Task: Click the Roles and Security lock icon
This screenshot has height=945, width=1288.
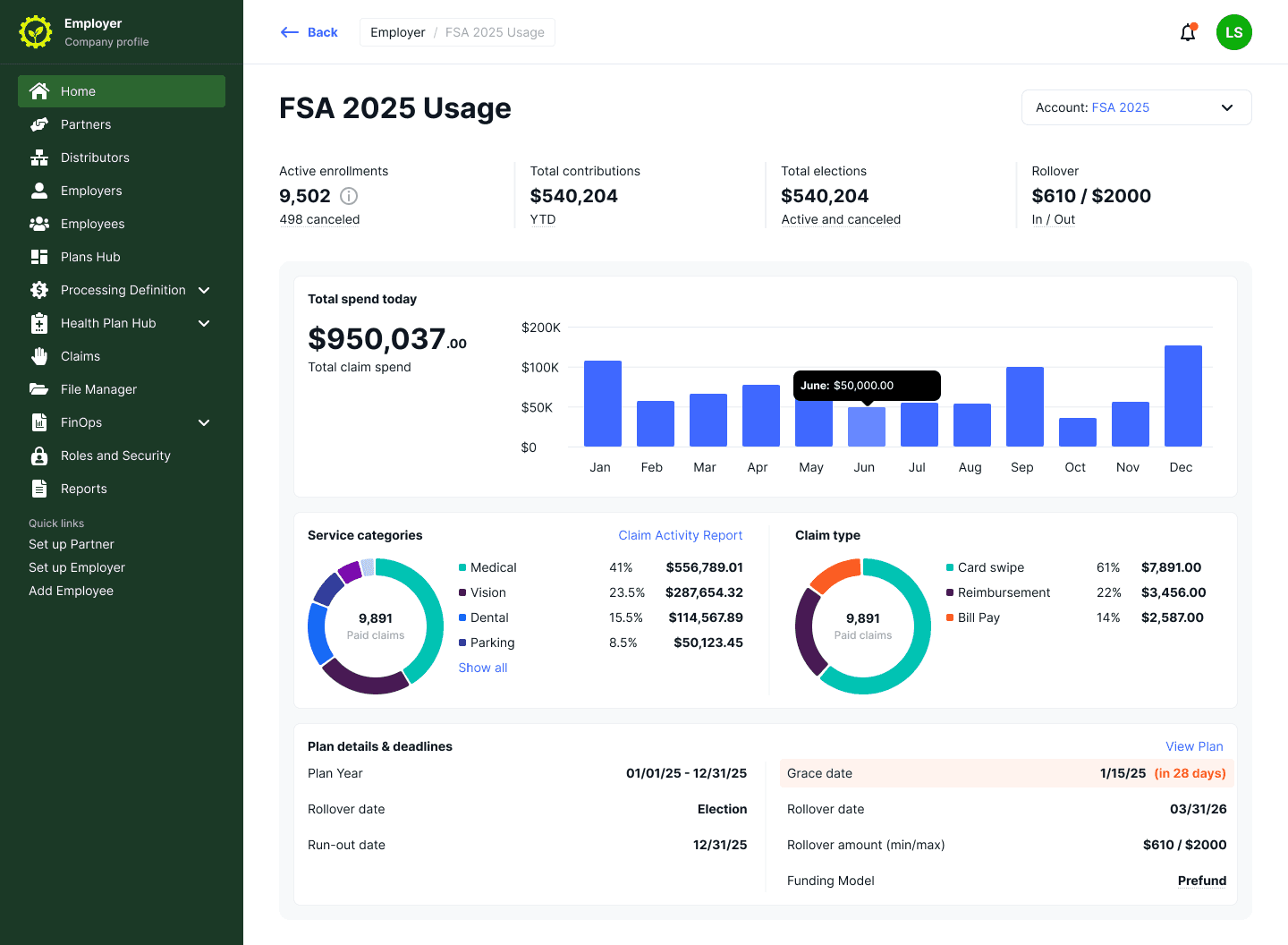Action: point(39,455)
